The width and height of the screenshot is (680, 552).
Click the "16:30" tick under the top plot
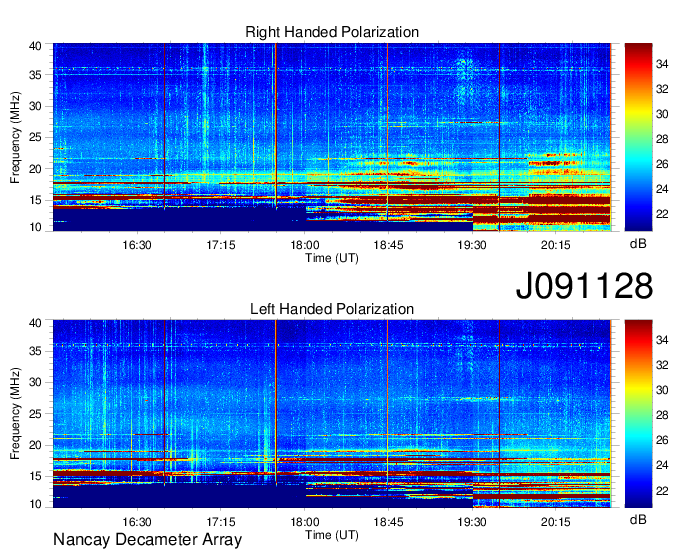click(x=137, y=245)
